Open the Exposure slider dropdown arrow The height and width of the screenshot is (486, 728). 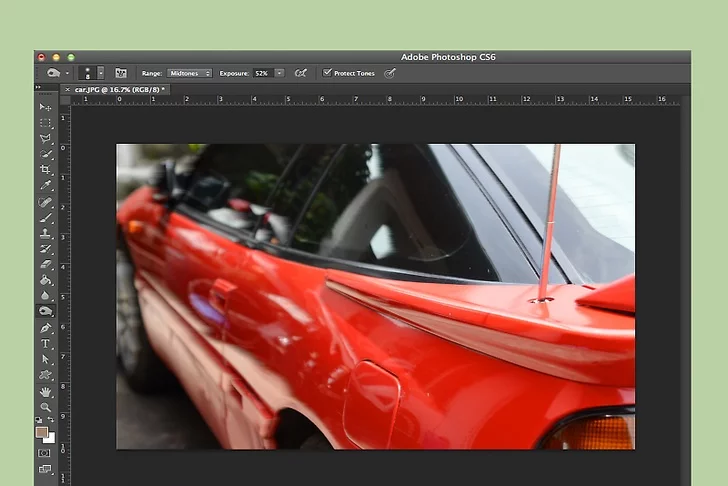coord(279,73)
